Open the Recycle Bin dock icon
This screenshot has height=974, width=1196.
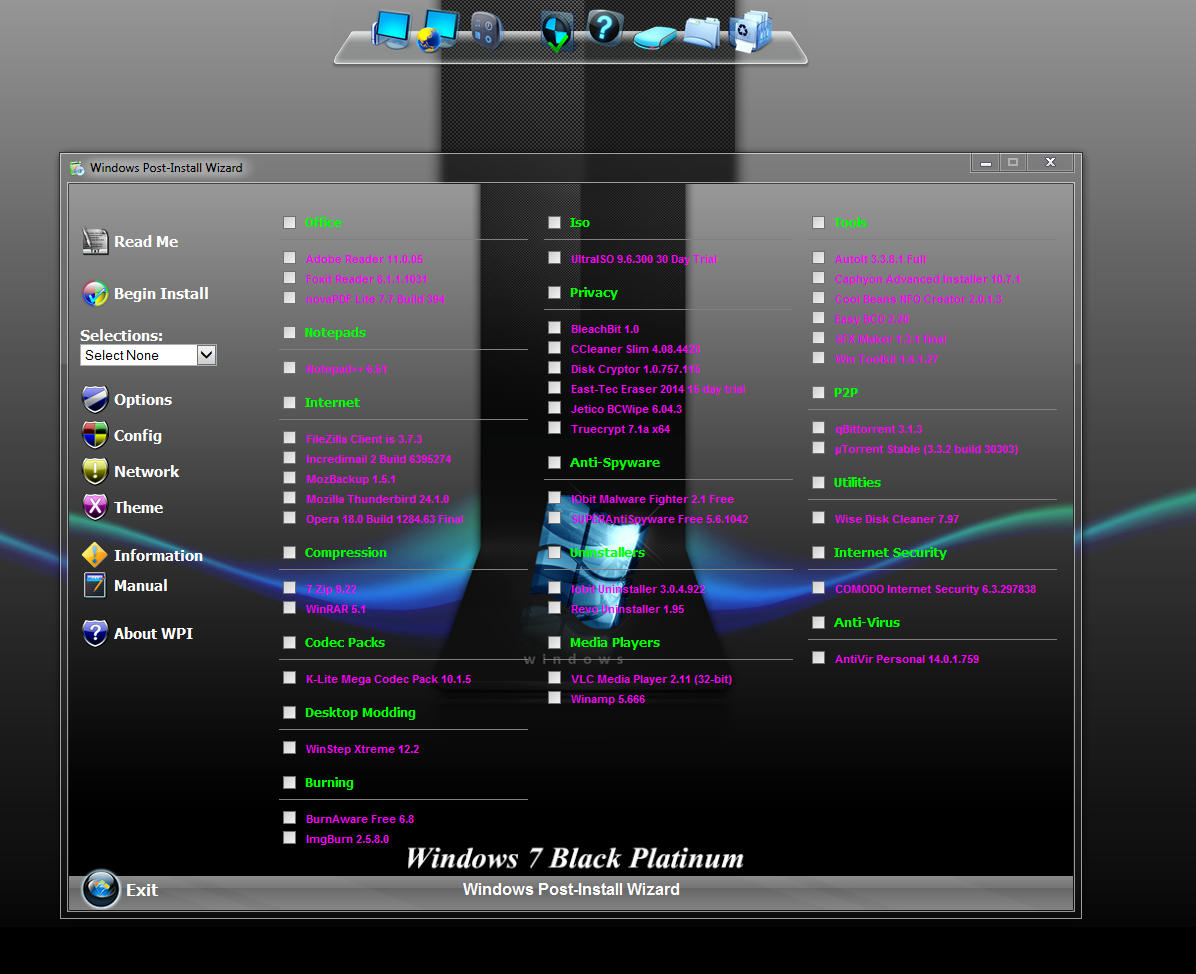751,31
